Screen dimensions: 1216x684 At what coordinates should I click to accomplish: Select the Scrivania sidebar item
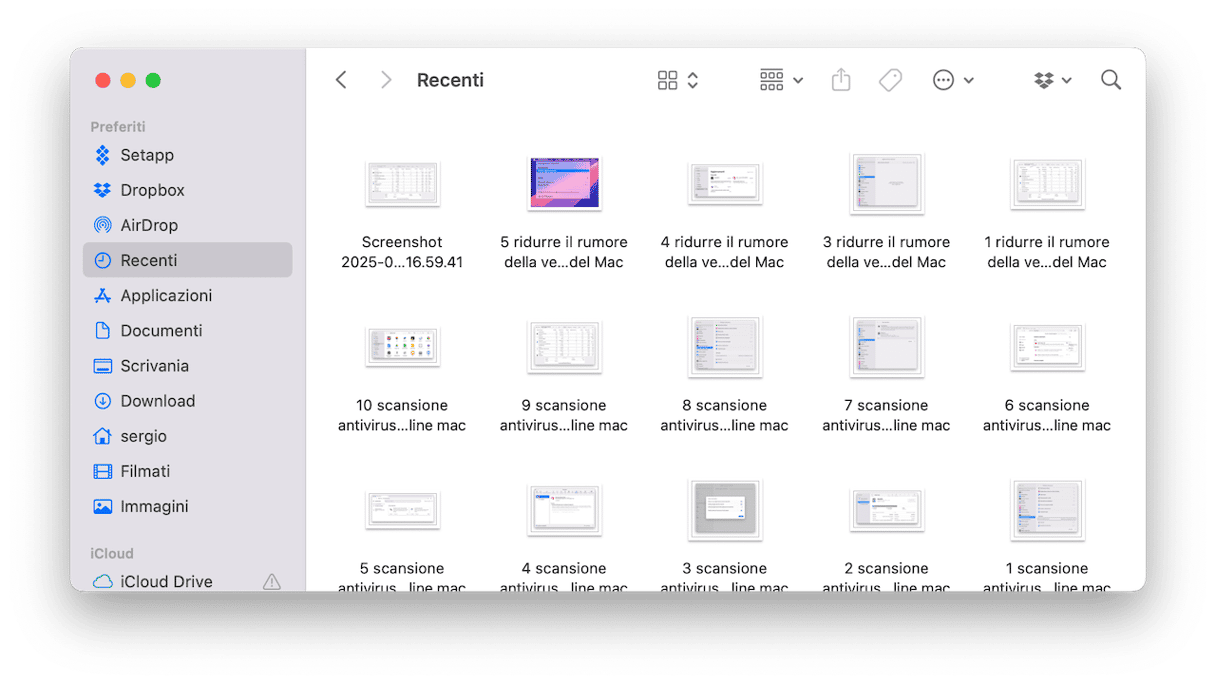point(154,366)
